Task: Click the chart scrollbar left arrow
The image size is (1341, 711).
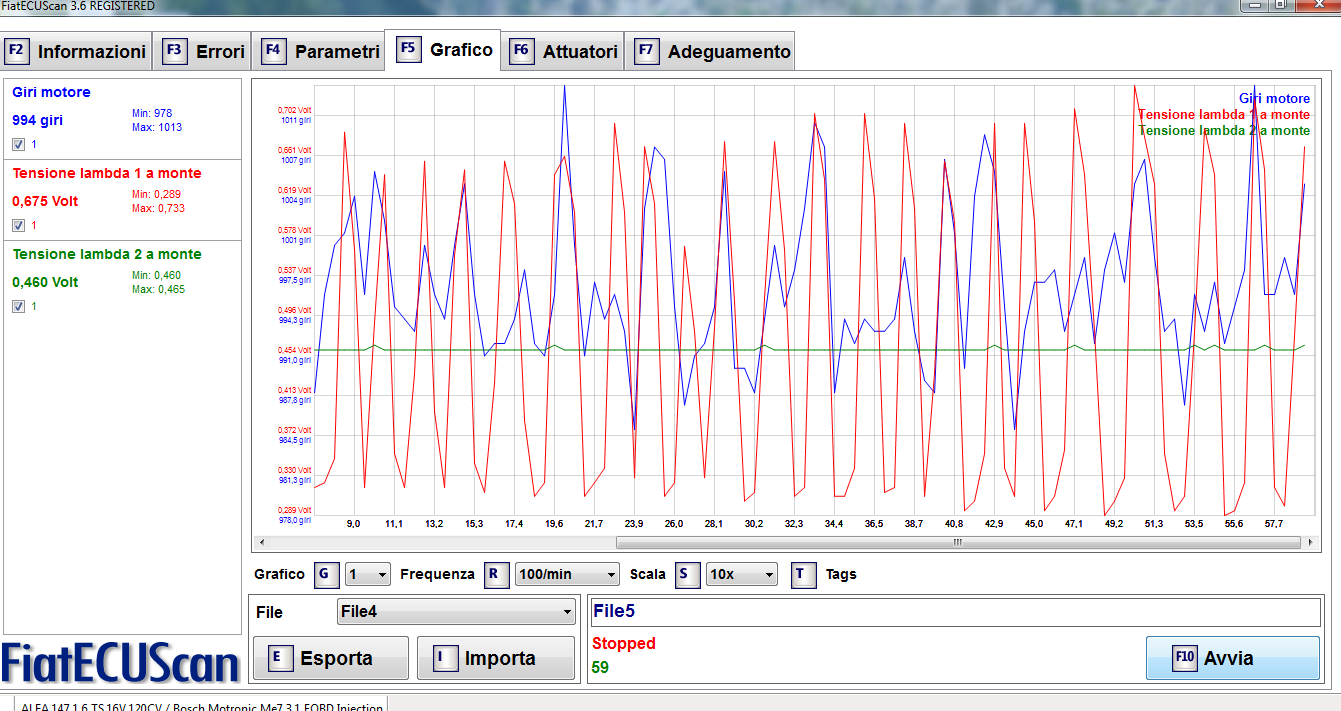Action: tap(262, 542)
